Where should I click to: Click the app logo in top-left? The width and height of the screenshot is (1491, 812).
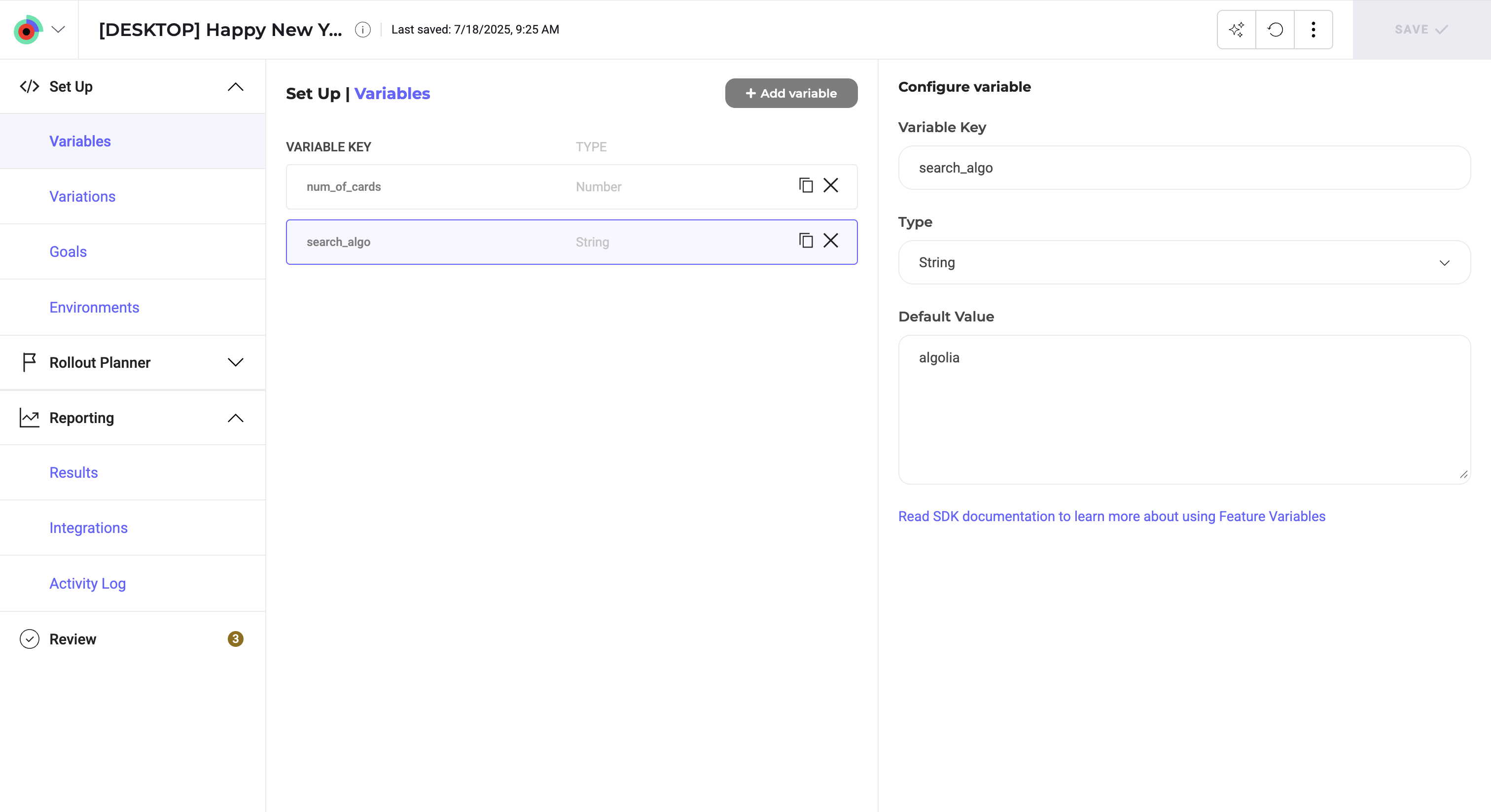coord(28,30)
